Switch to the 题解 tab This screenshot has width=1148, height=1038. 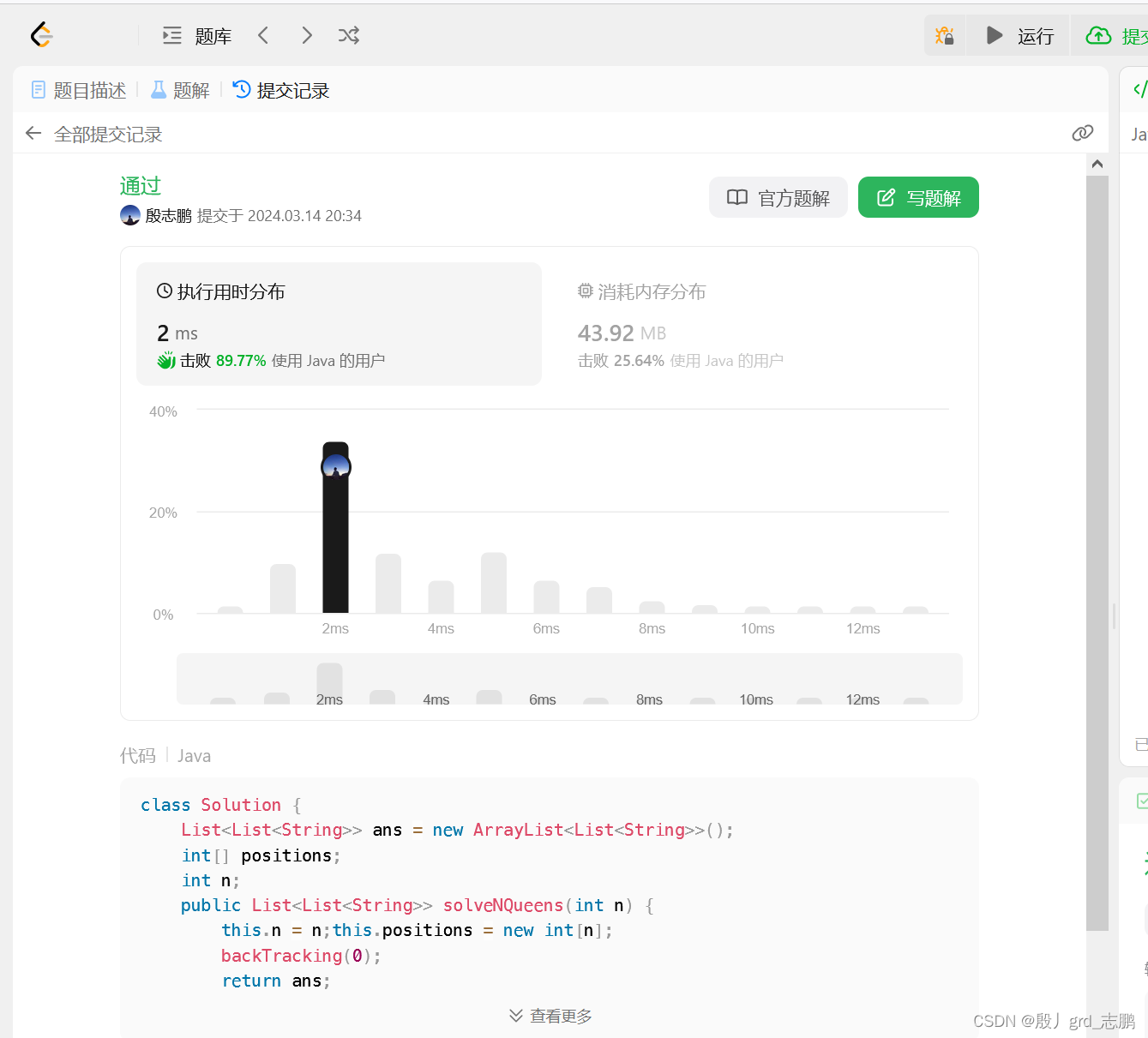(x=180, y=90)
